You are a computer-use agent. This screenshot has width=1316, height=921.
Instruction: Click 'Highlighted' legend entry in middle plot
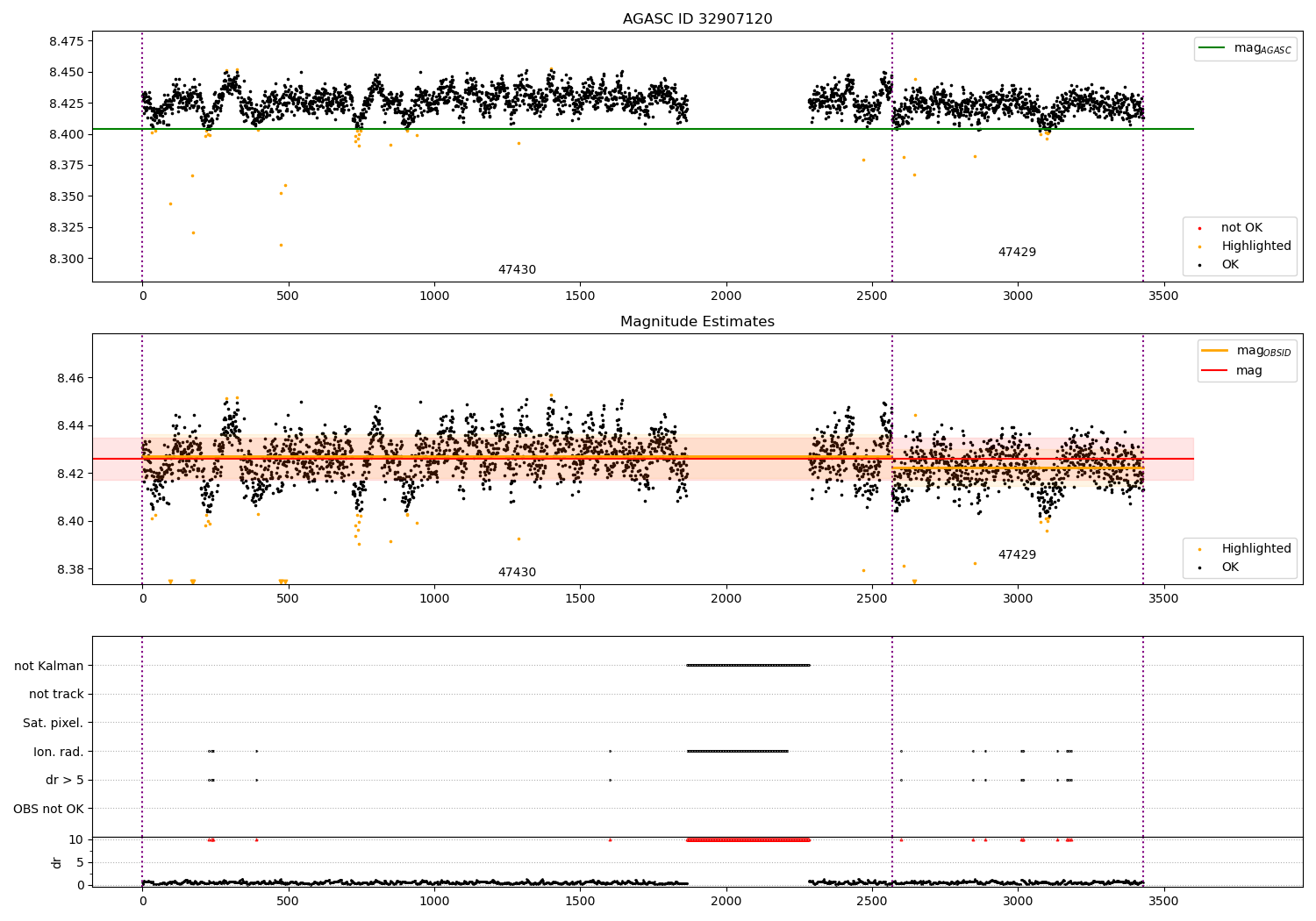[x=1255, y=549]
